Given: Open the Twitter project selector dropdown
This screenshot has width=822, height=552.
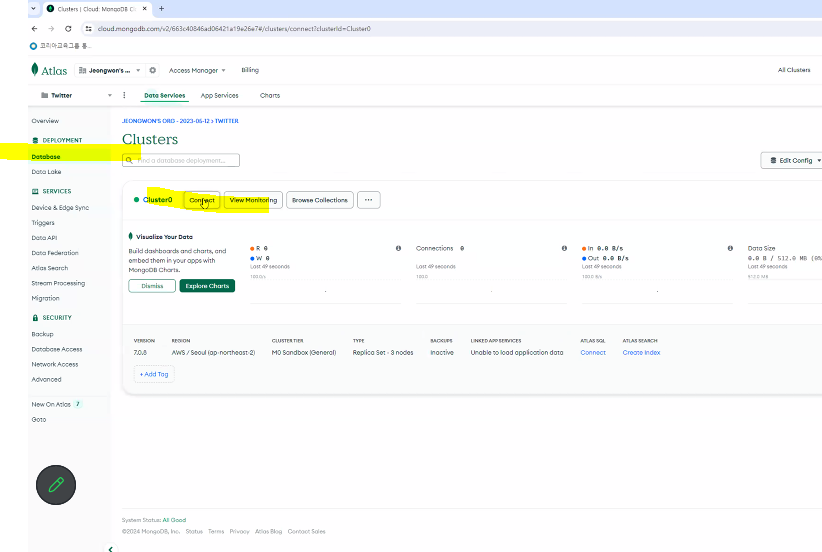Looking at the screenshot, I should 77,95.
